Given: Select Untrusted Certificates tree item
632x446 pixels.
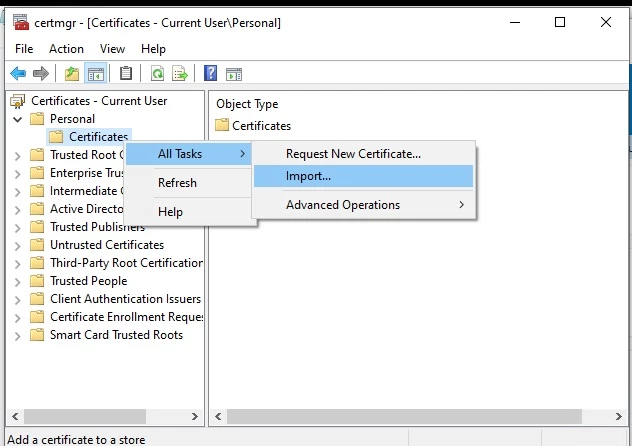Looking at the screenshot, I should coord(107,245).
